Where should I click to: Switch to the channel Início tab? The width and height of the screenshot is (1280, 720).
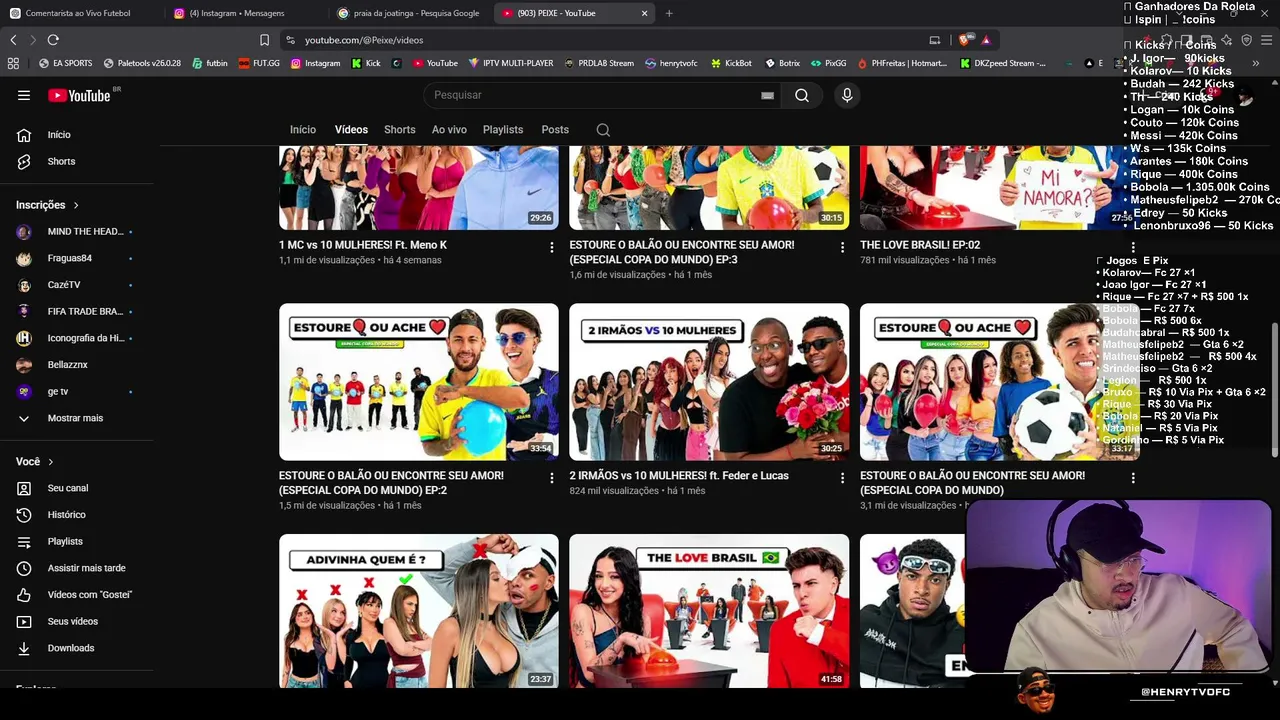(303, 130)
